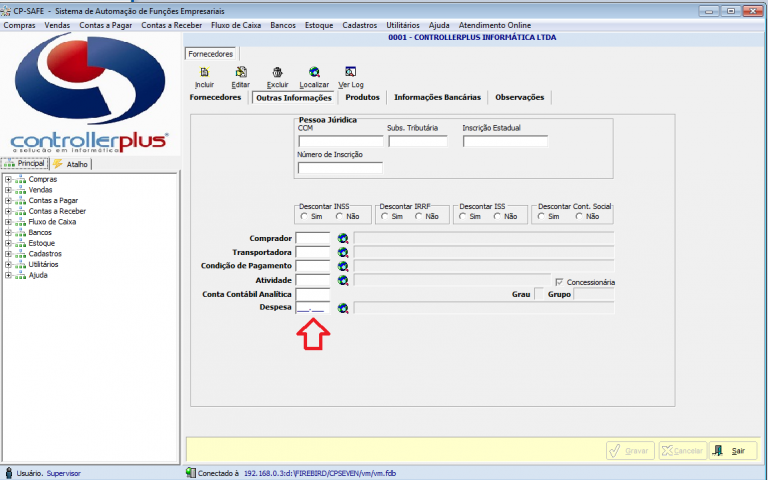Switch to the Produtos tab

[x=362, y=97]
